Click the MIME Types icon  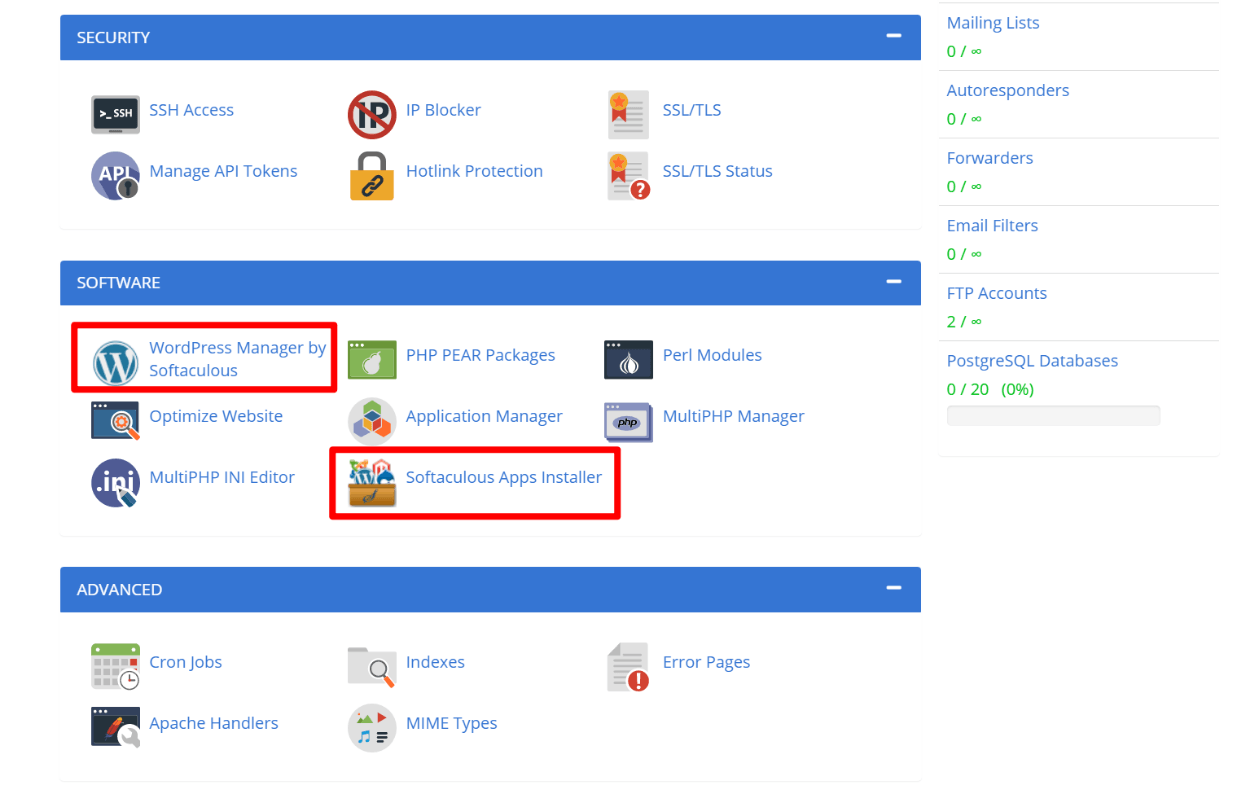coord(372,727)
